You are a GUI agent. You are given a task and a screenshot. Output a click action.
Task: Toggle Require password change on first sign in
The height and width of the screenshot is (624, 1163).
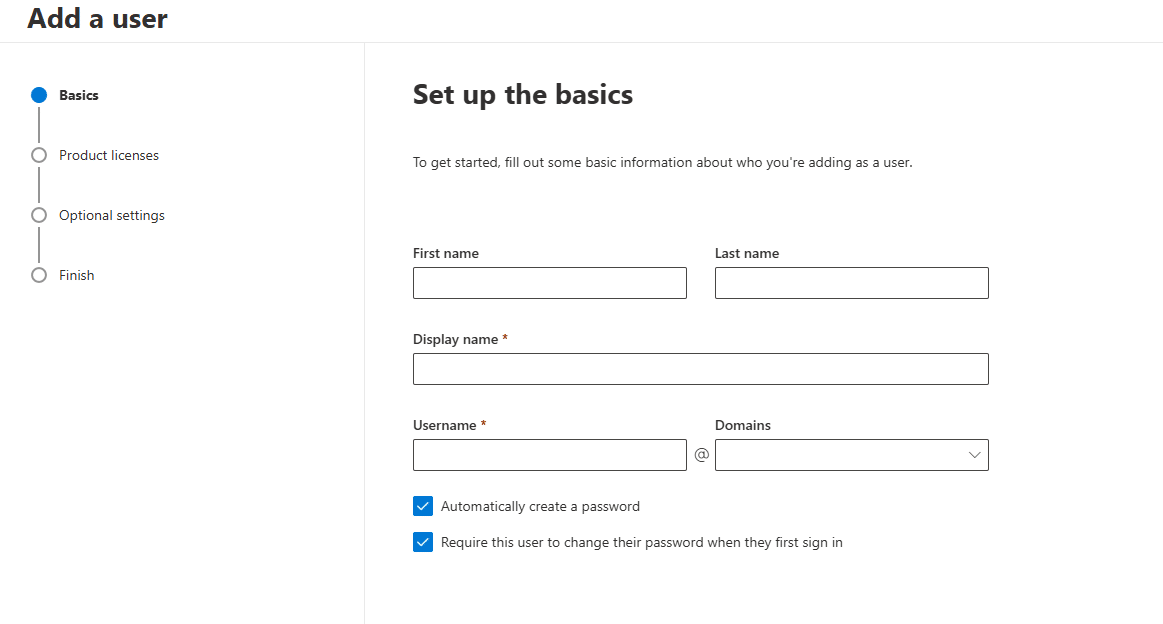coord(423,542)
